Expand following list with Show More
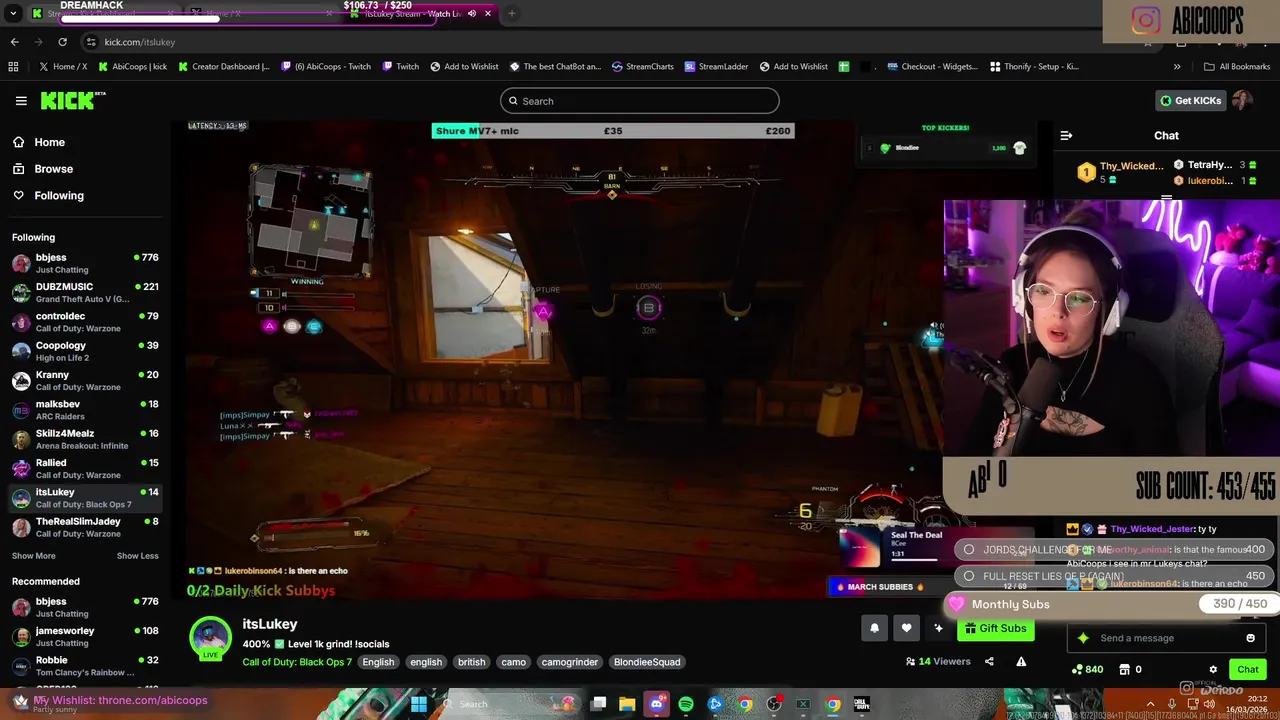This screenshot has height=720, width=1280. pos(34,556)
